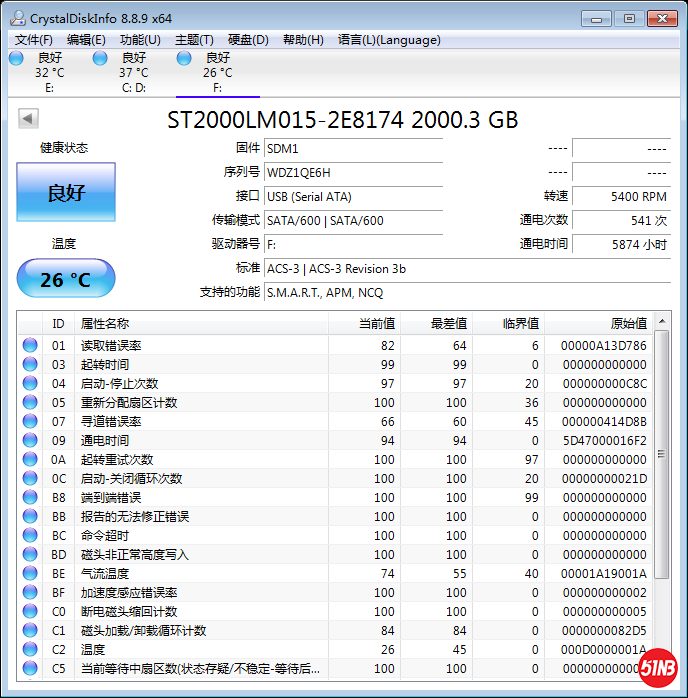Click status orb for attribute BE 气流温度

pyautogui.click(x=30, y=573)
